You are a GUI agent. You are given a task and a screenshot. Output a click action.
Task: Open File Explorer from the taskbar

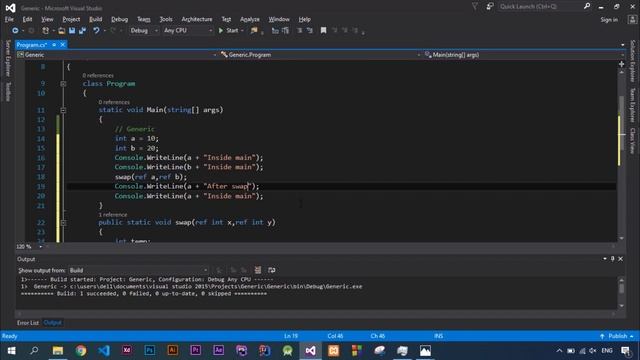(58, 351)
